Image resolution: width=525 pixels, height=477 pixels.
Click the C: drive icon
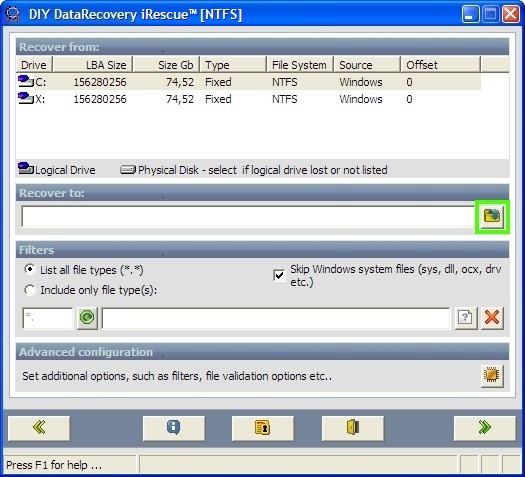pyautogui.click(x=26, y=81)
